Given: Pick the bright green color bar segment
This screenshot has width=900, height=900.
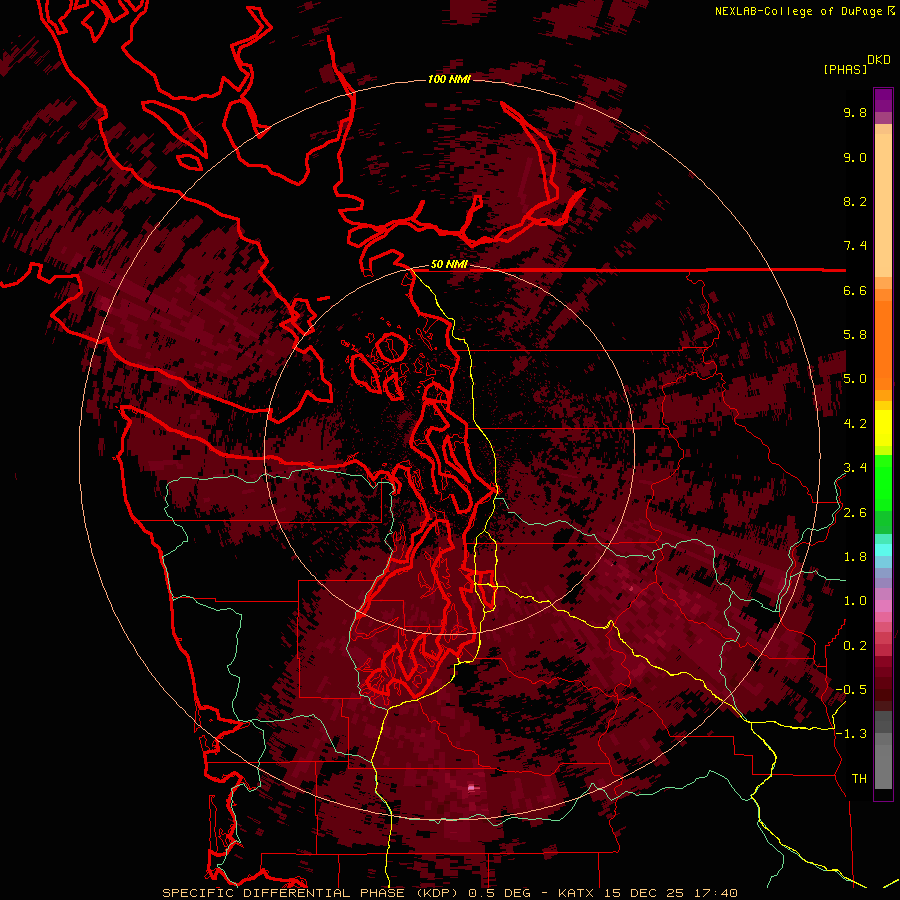Looking at the screenshot, I should pyautogui.click(x=883, y=482).
